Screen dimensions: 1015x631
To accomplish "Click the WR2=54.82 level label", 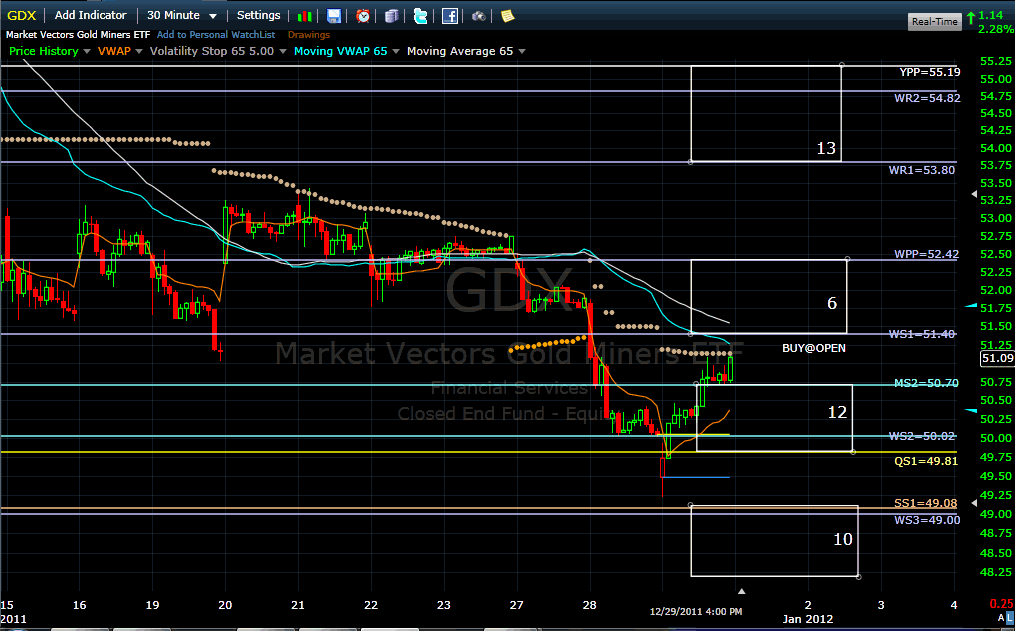I will click(927, 98).
